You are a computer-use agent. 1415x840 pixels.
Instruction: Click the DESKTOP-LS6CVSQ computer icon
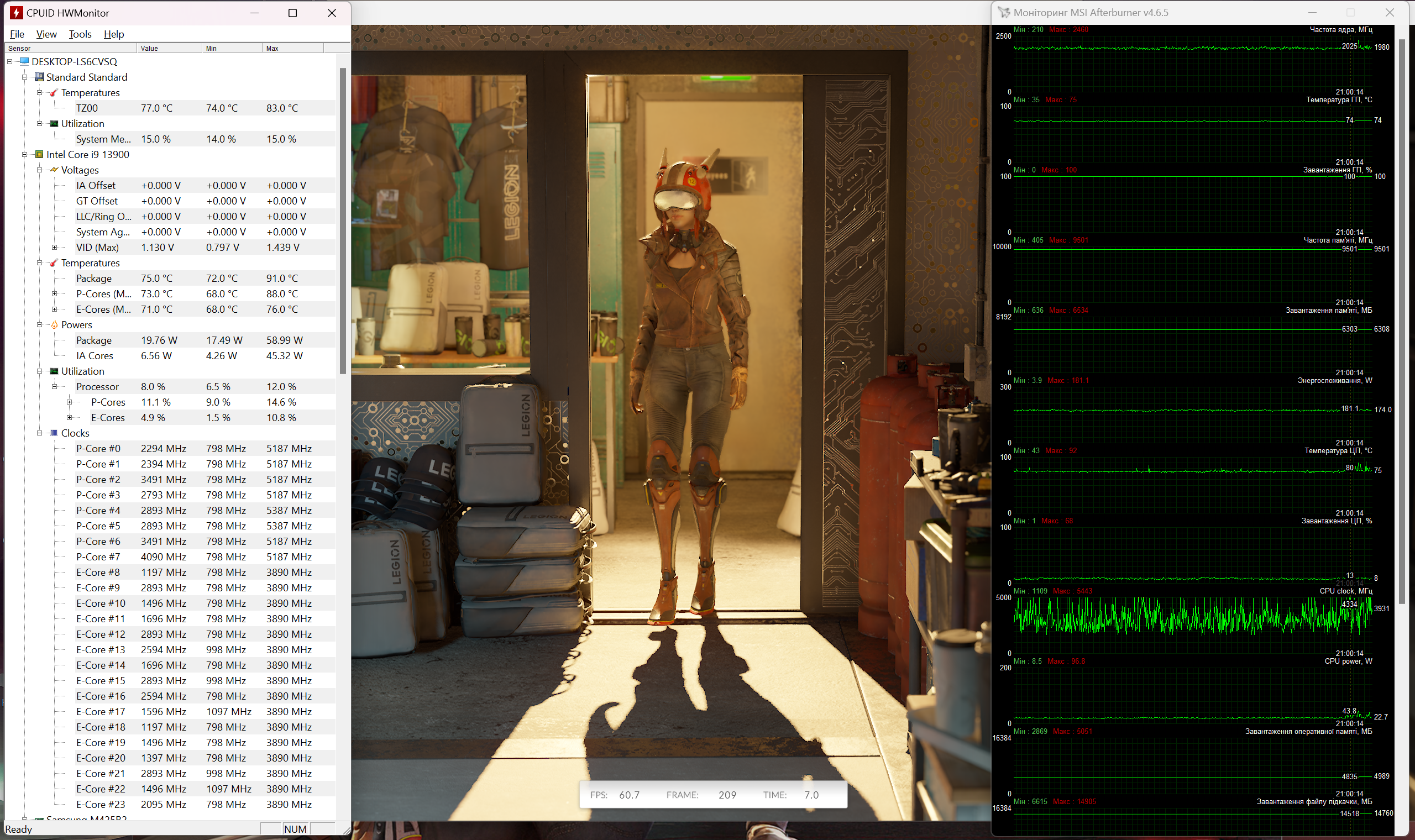coord(24,61)
